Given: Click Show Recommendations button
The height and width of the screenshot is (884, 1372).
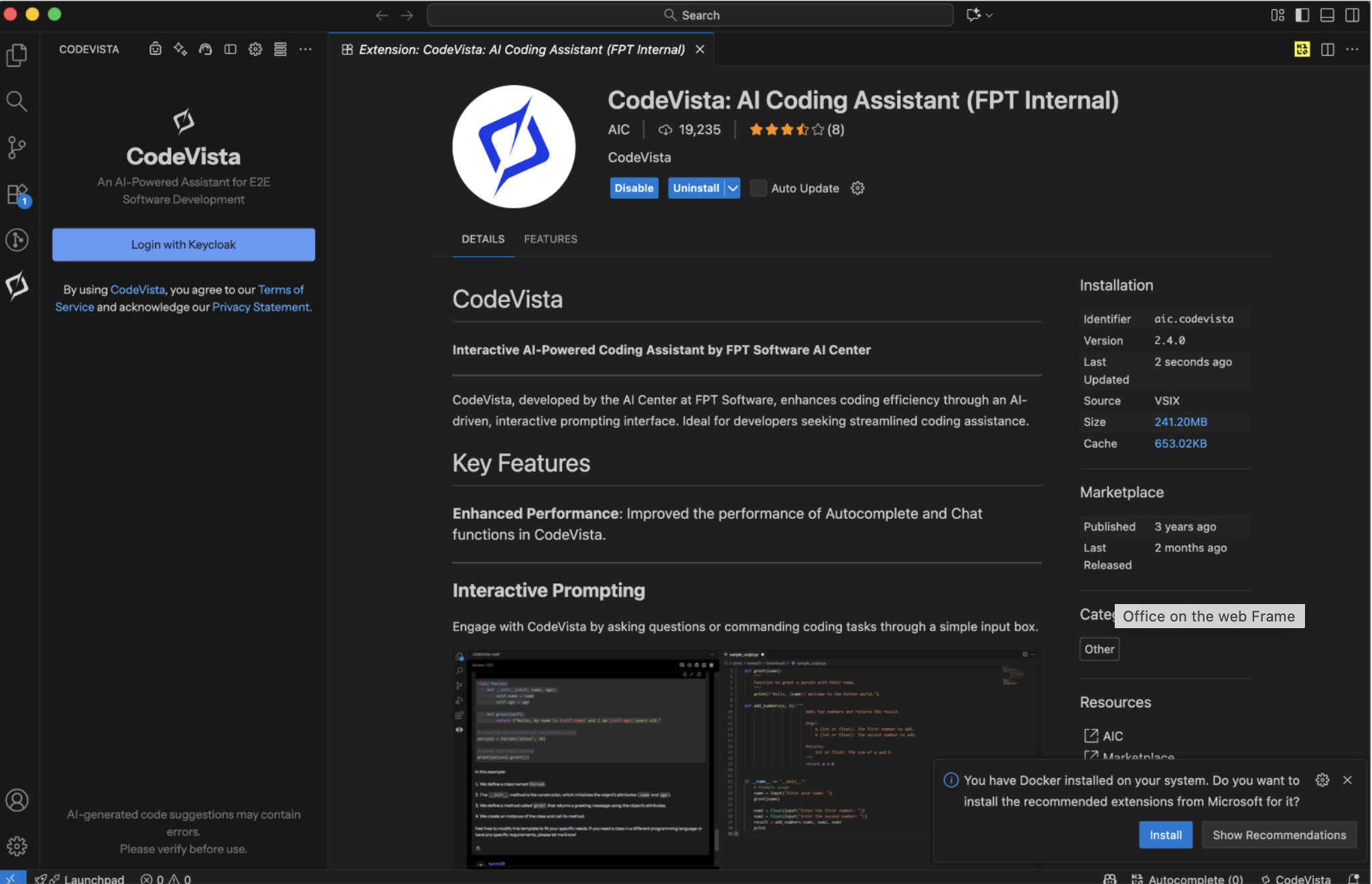Looking at the screenshot, I should pos(1279,835).
